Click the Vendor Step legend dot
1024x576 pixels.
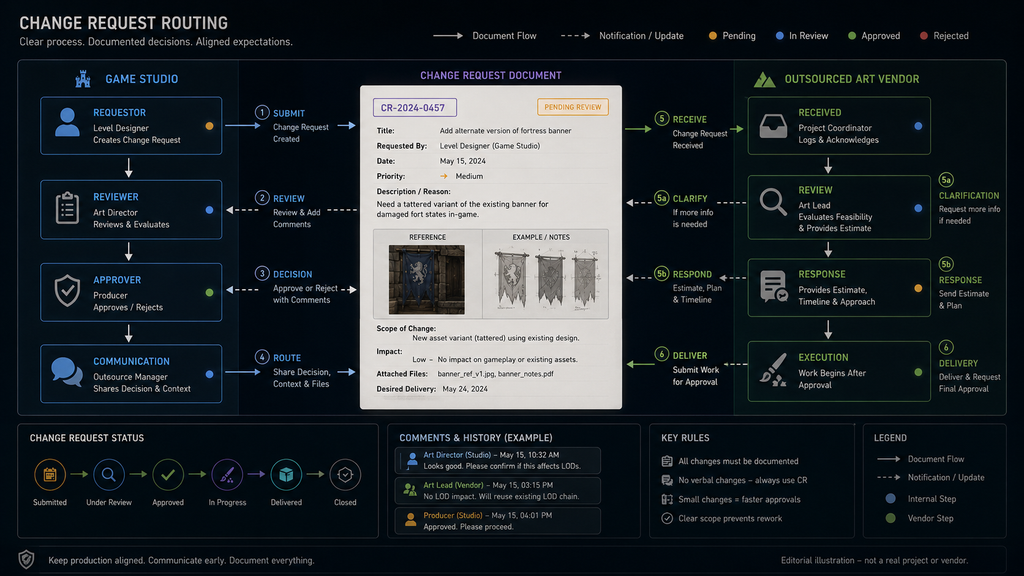[x=890, y=519]
